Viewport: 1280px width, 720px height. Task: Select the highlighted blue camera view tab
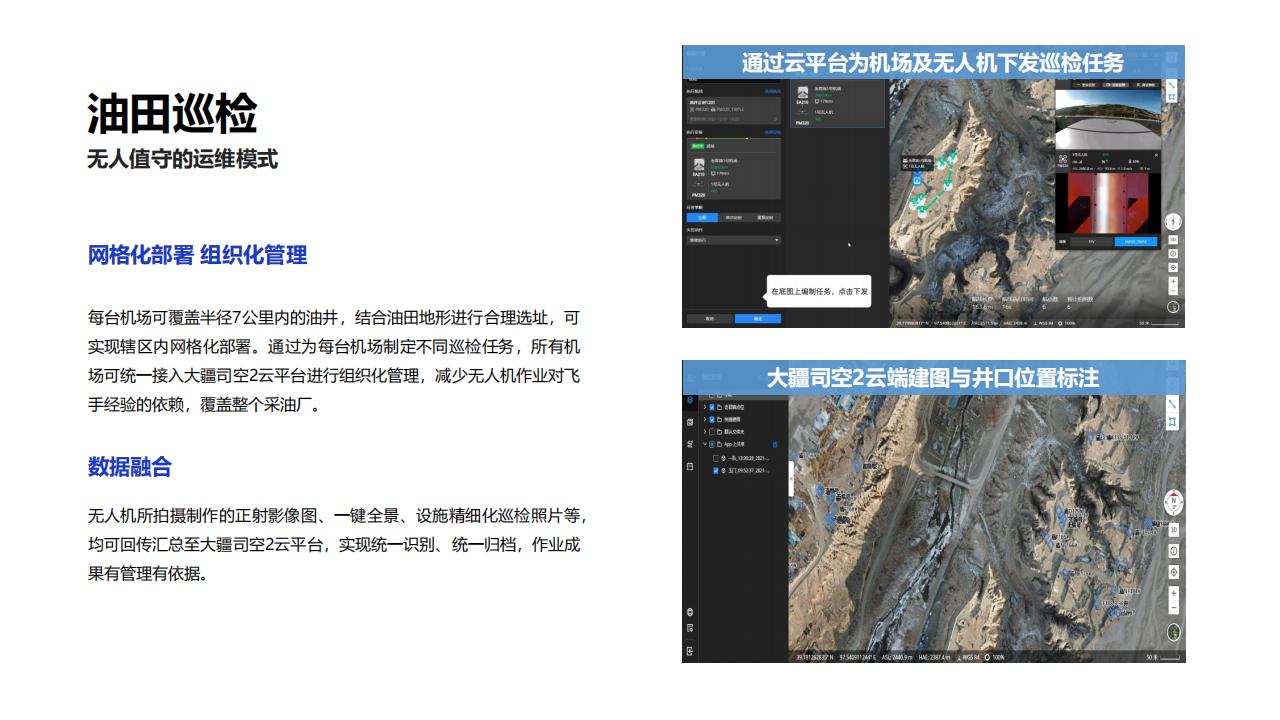(x=1134, y=241)
